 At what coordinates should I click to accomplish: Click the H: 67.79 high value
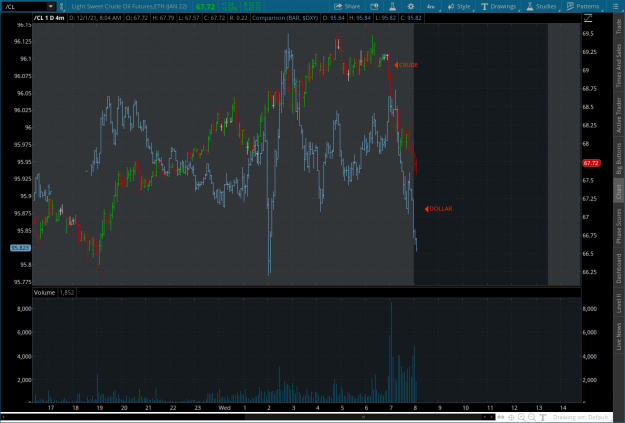(163, 18)
